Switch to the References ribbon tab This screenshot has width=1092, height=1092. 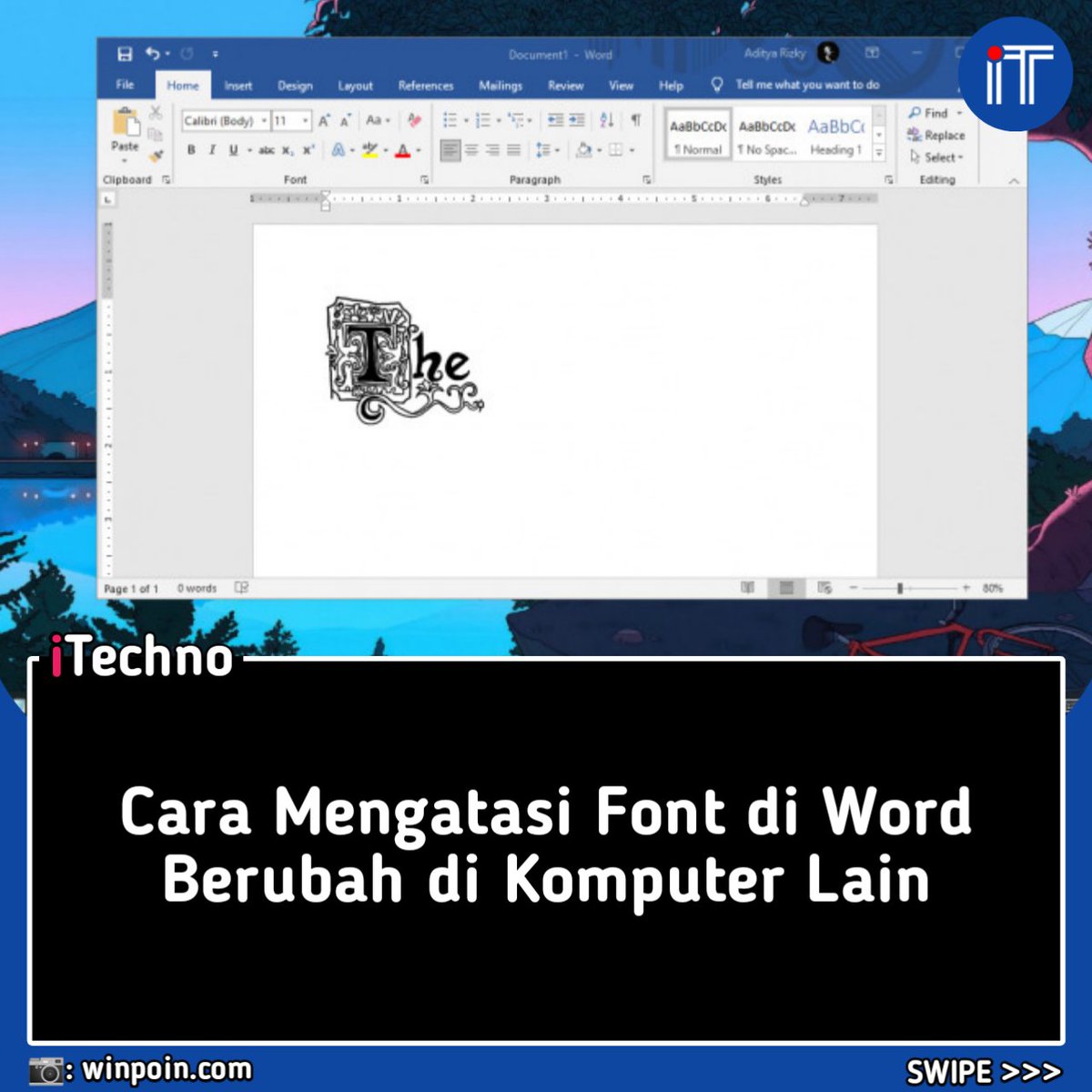[x=426, y=86]
